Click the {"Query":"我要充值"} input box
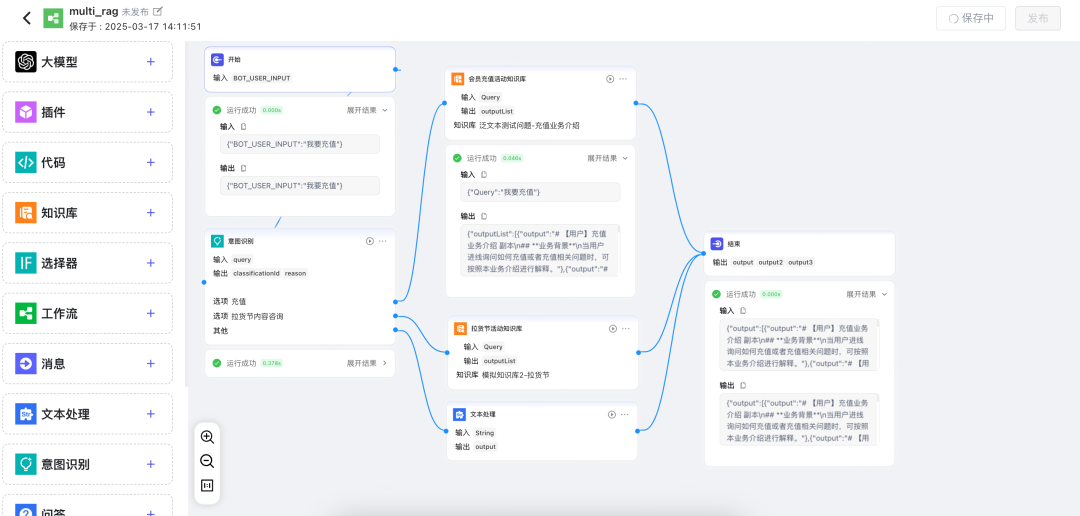 540,192
